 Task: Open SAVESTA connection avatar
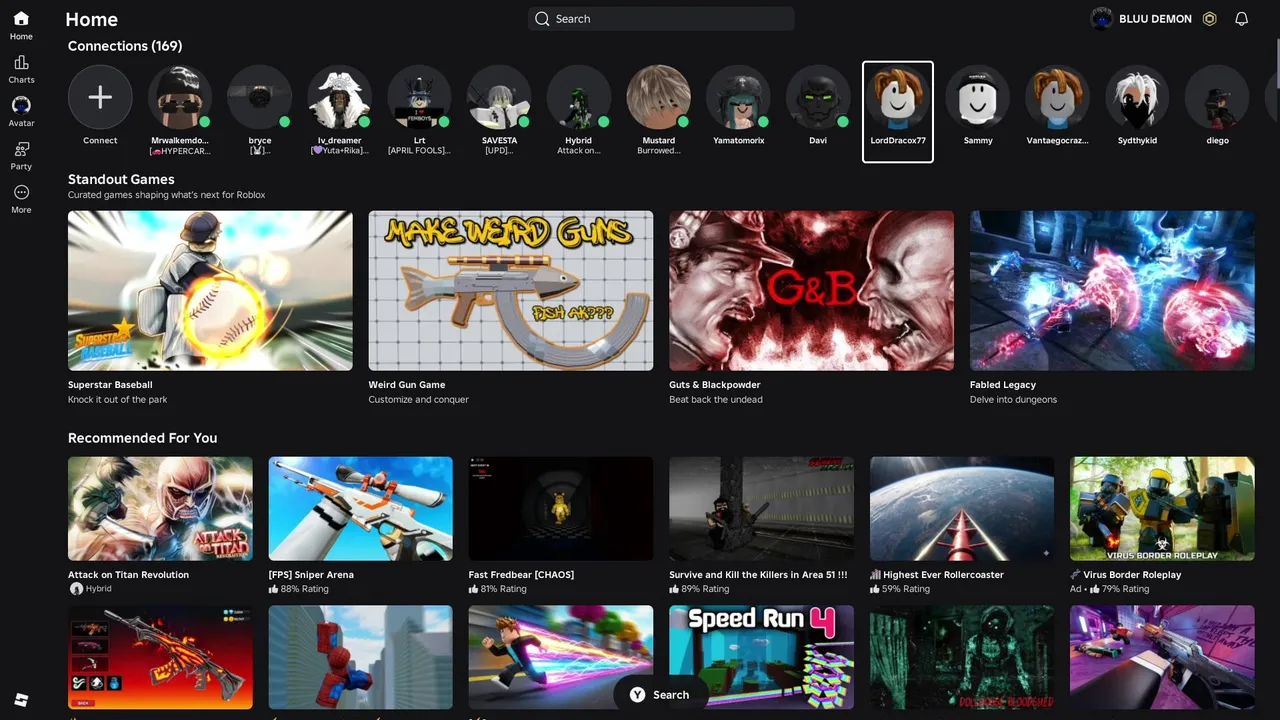coord(499,97)
